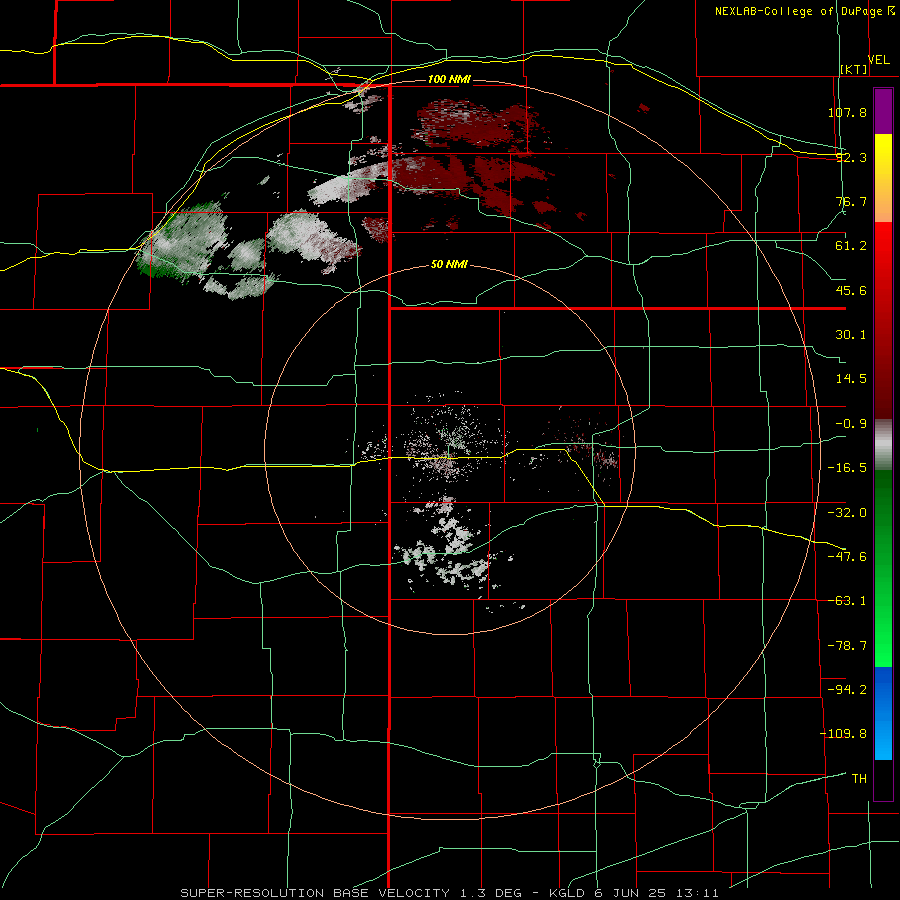Click the 45.6 velocity legend value
This screenshot has height=900, width=900.
click(851, 290)
